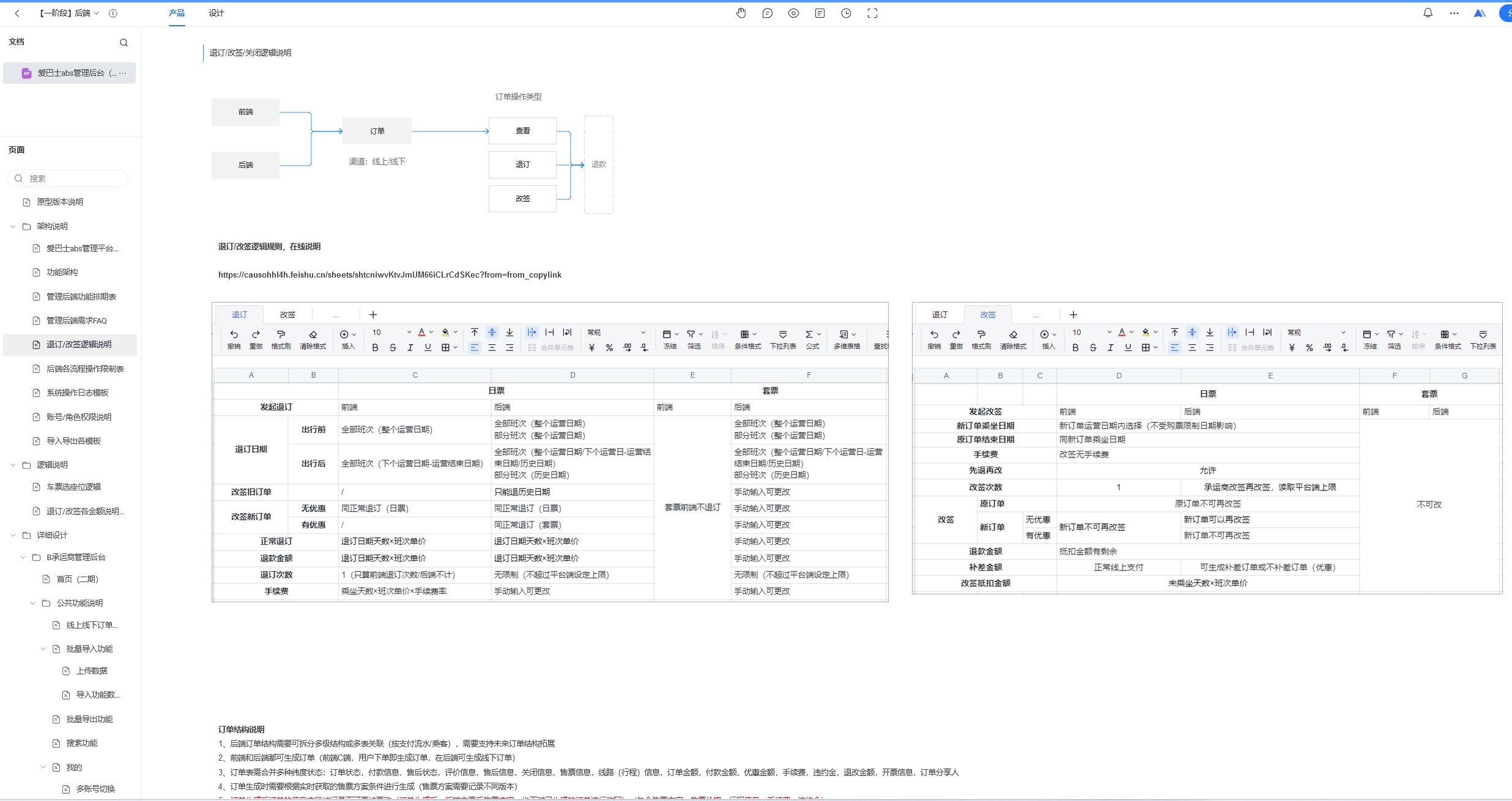Toggle middle vertical align in left spreadsheet
This screenshot has width=1512, height=801.
pos(492,332)
